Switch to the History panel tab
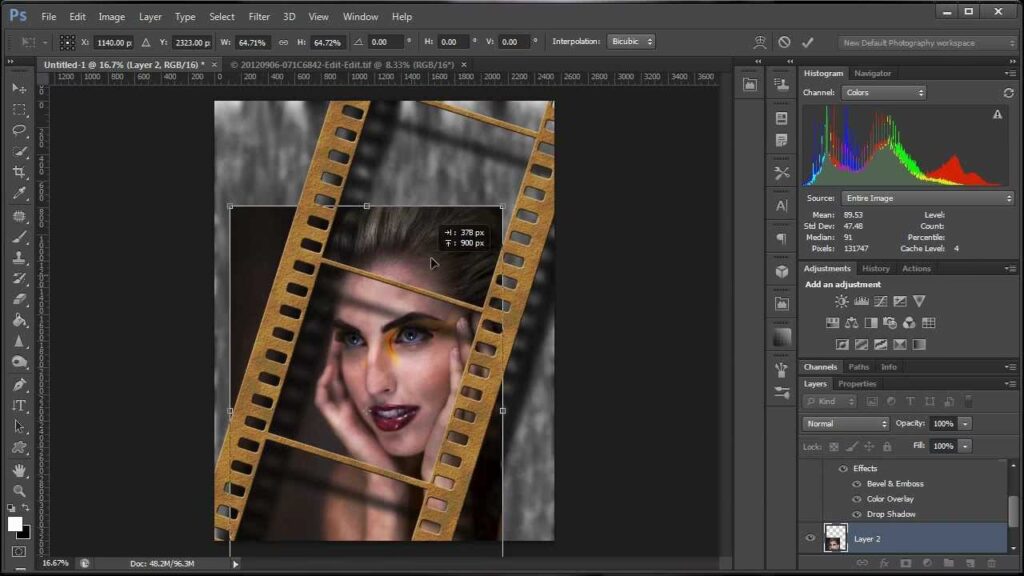The image size is (1024, 576). [x=876, y=268]
